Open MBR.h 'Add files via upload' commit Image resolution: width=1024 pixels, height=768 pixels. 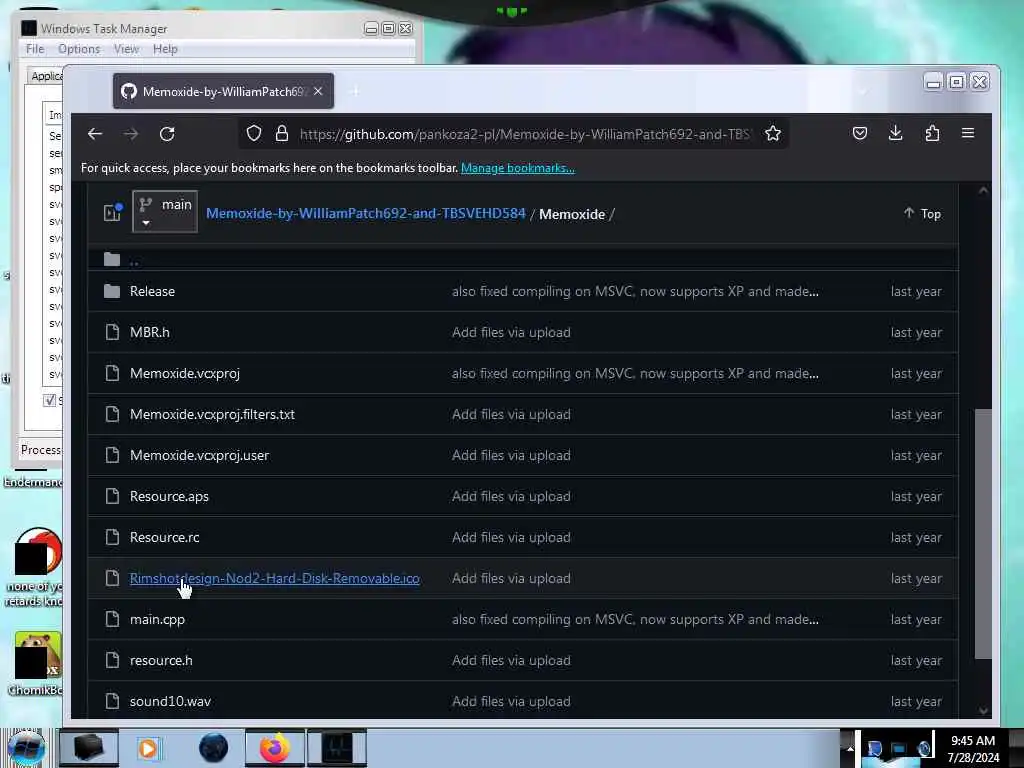tap(511, 332)
